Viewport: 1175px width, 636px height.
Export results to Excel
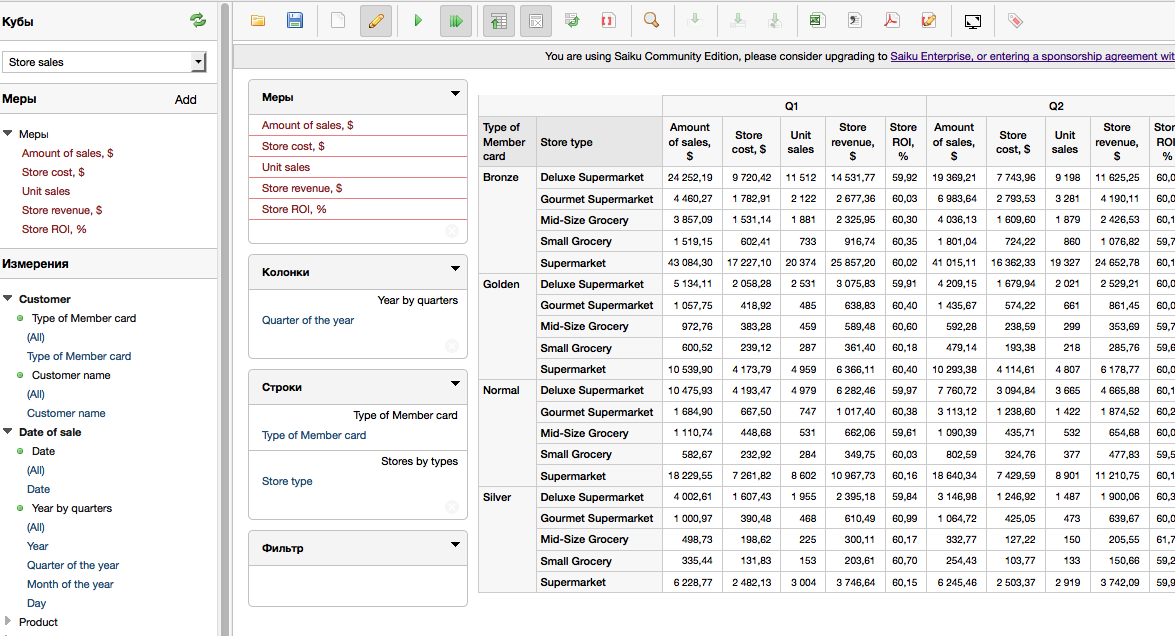[x=818, y=21]
